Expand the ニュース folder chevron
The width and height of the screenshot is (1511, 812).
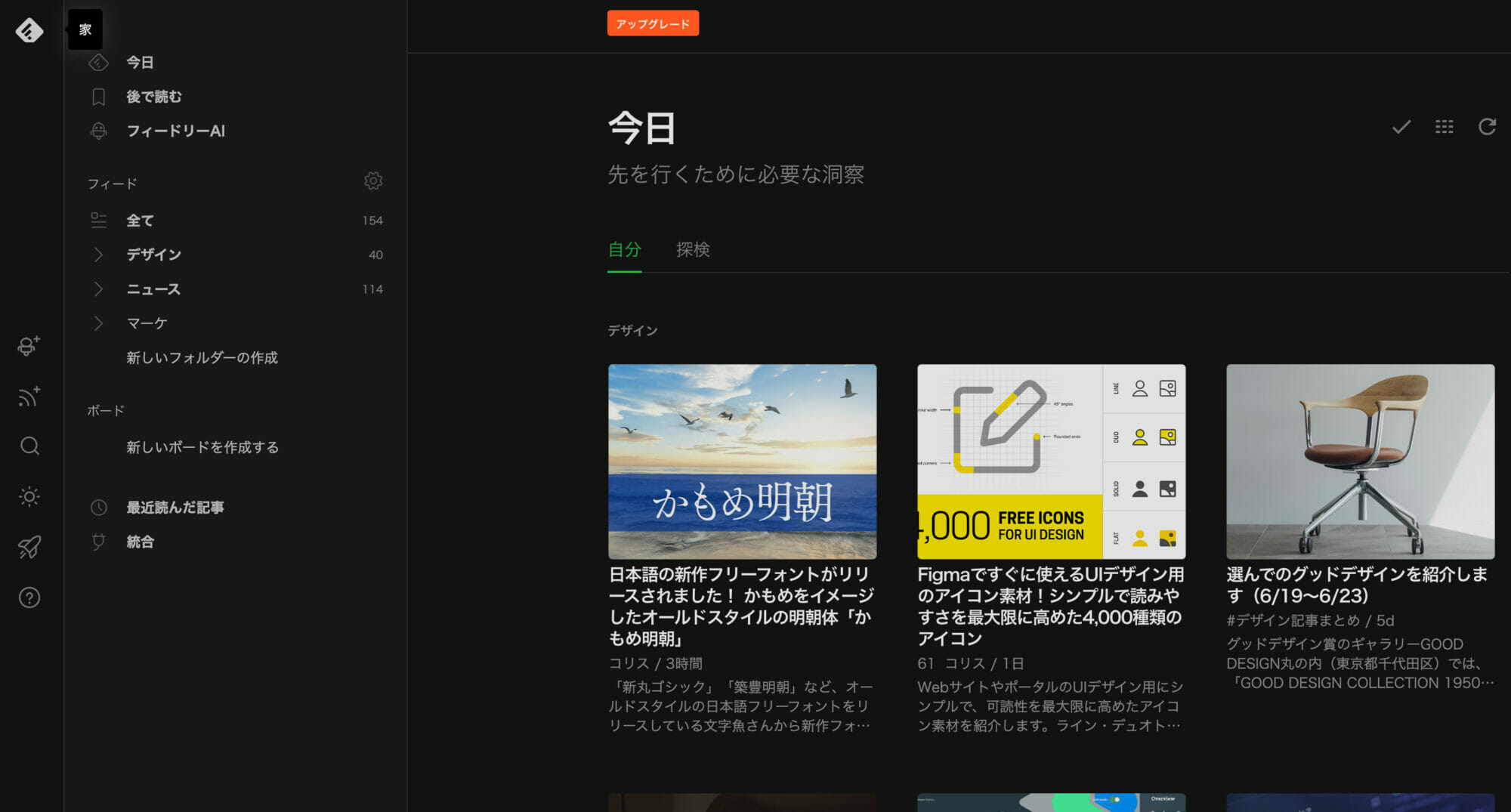(98, 289)
